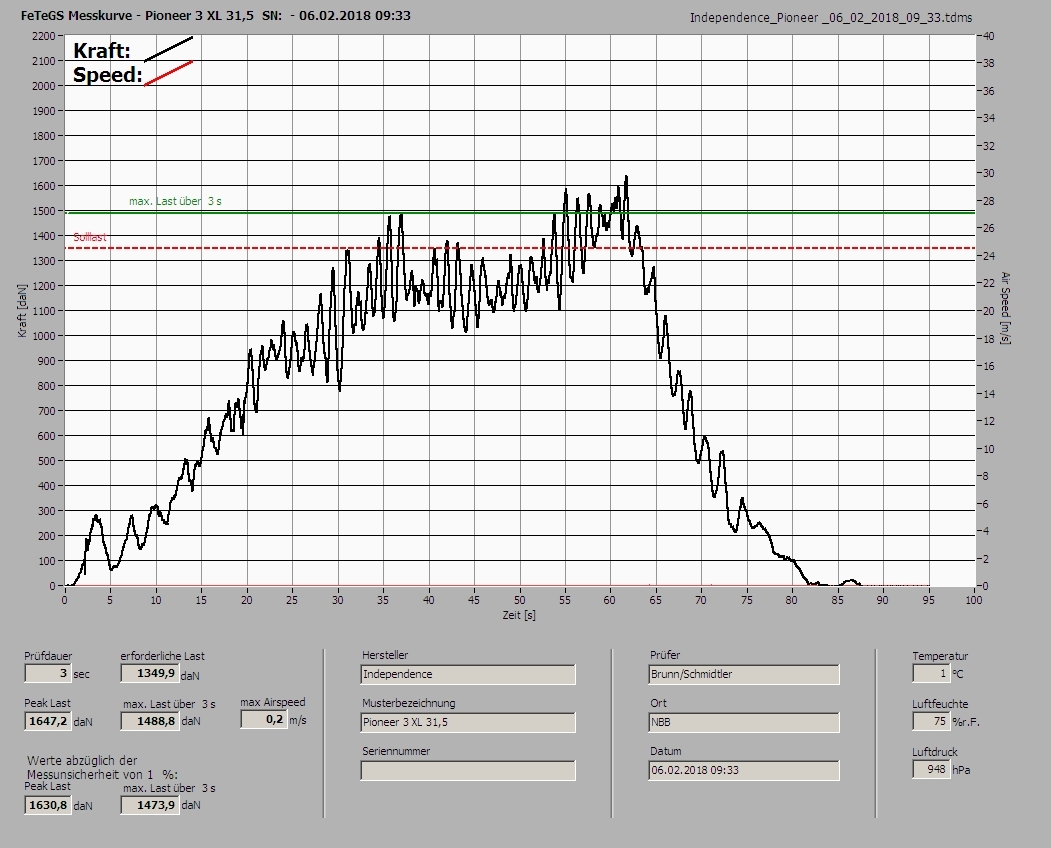Click the max Airspeed field showing 0,2
Screen dimensions: 1051x848
click(x=263, y=720)
